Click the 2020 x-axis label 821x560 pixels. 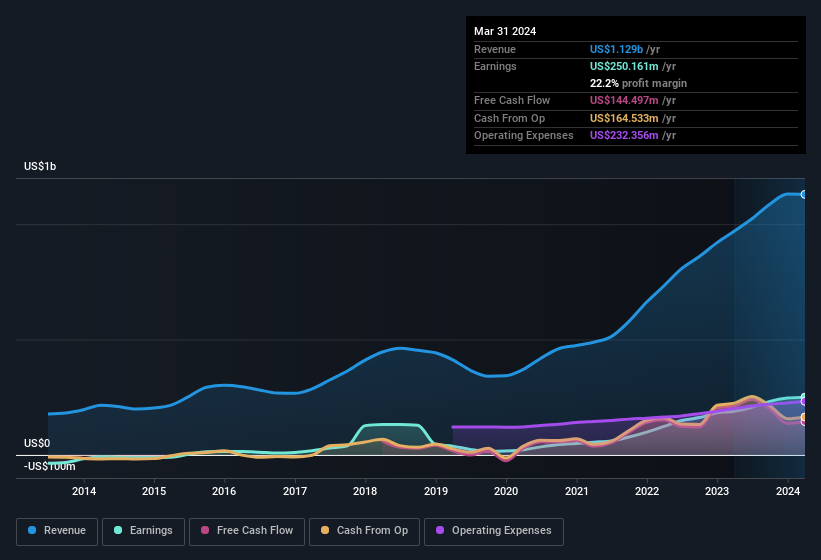click(x=506, y=491)
